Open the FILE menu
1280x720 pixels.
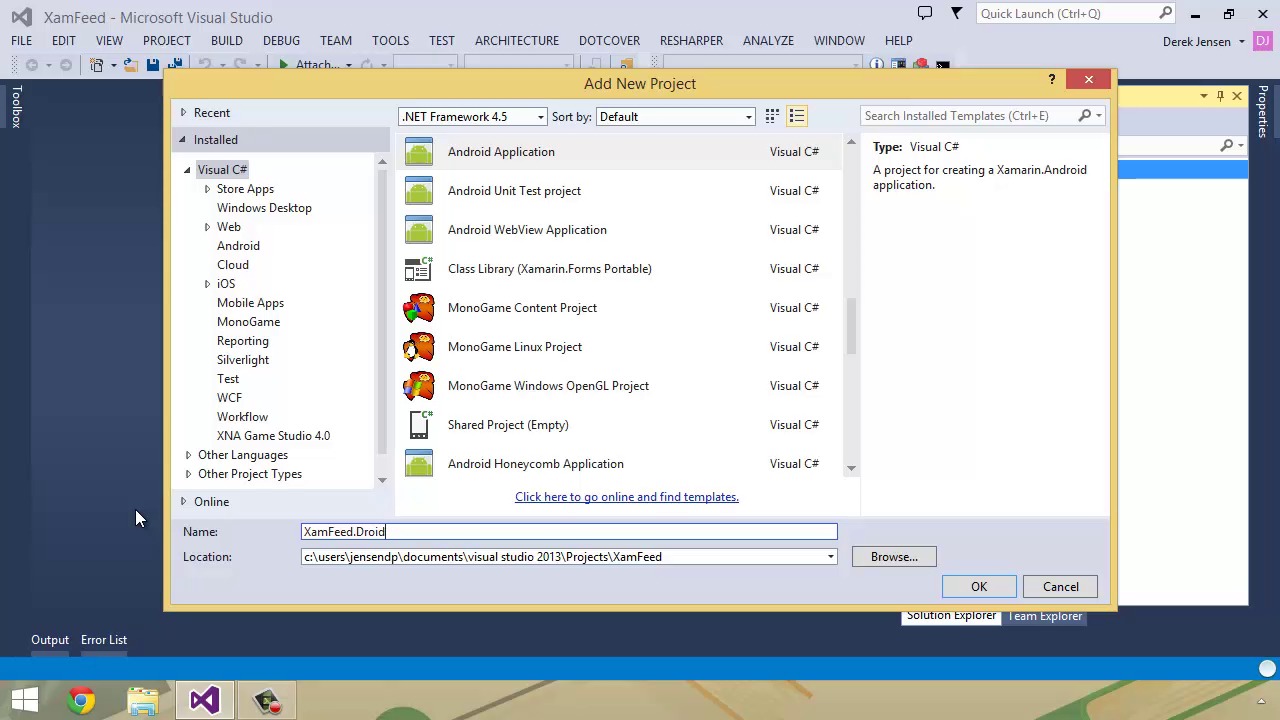coord(21,41)
